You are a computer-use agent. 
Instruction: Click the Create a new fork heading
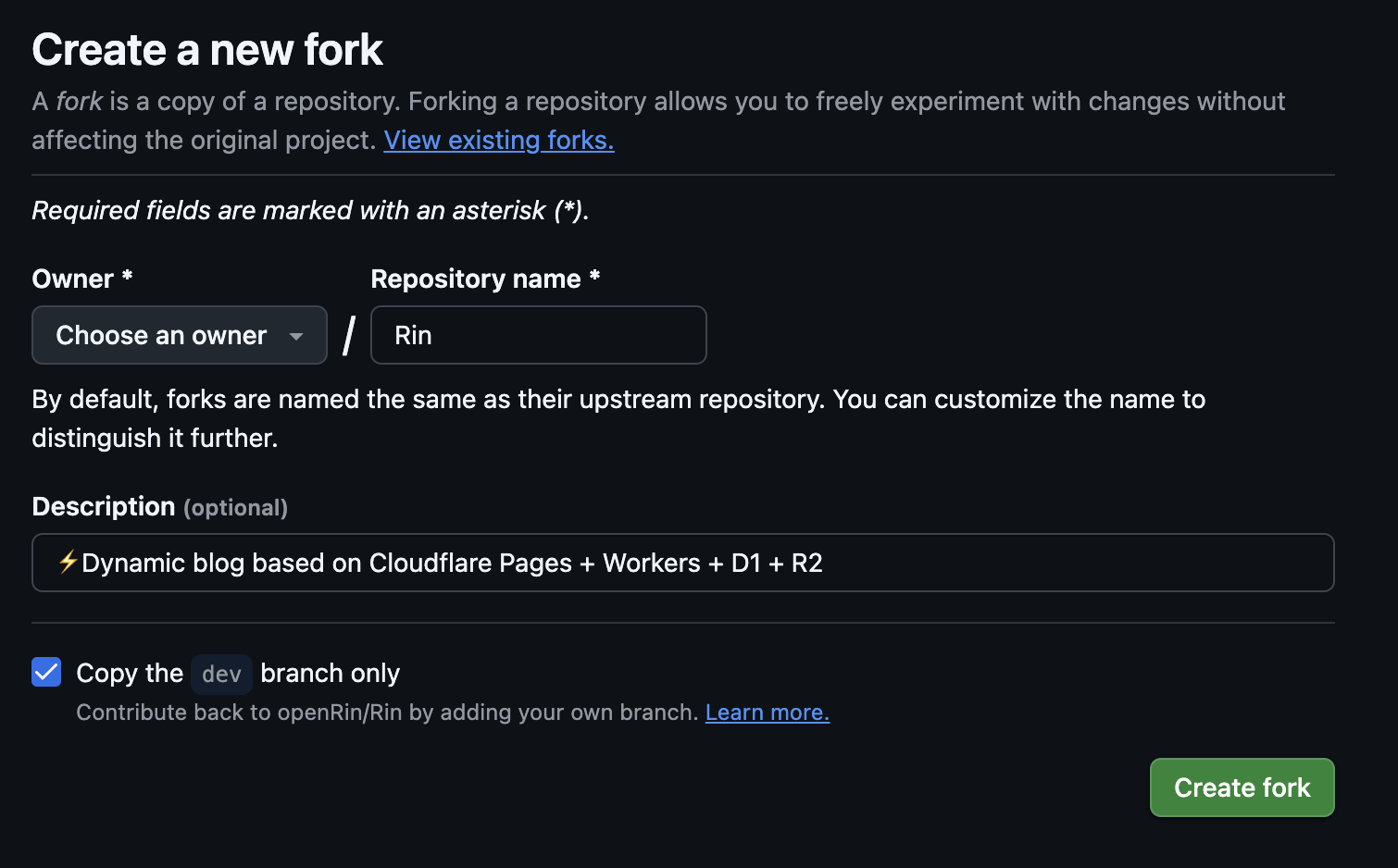point(207,49)
